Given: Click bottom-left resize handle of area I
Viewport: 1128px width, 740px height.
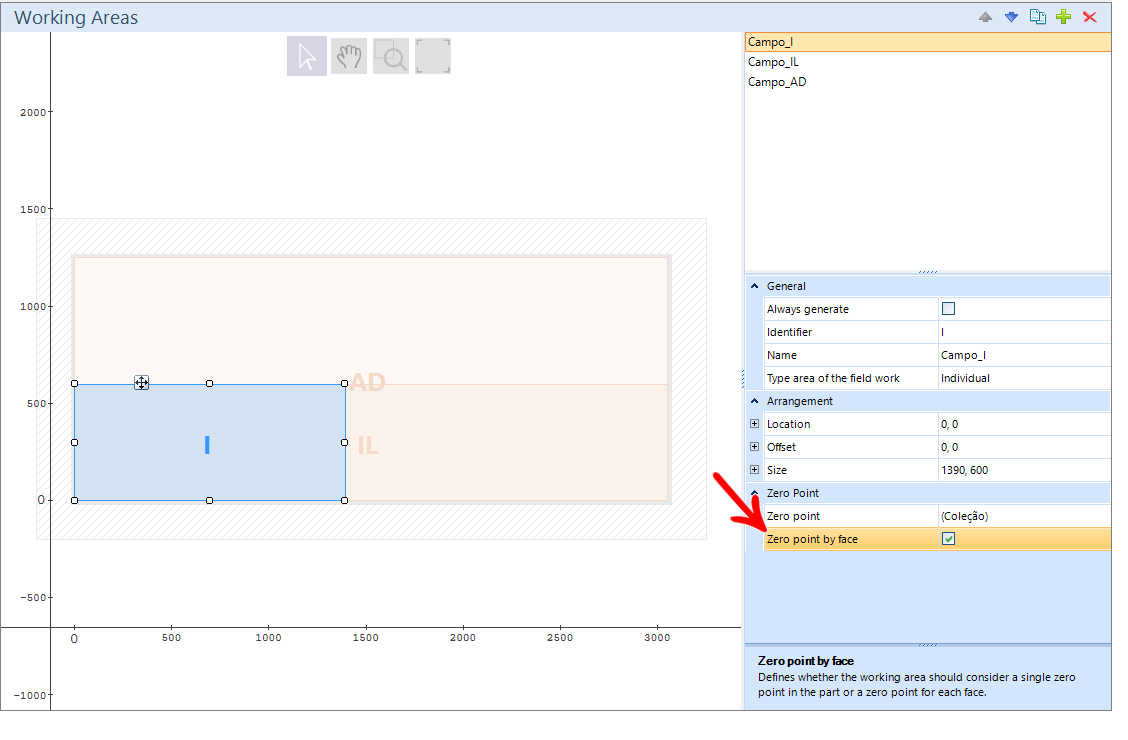Looking at the screenshot, I should [75, 501].
